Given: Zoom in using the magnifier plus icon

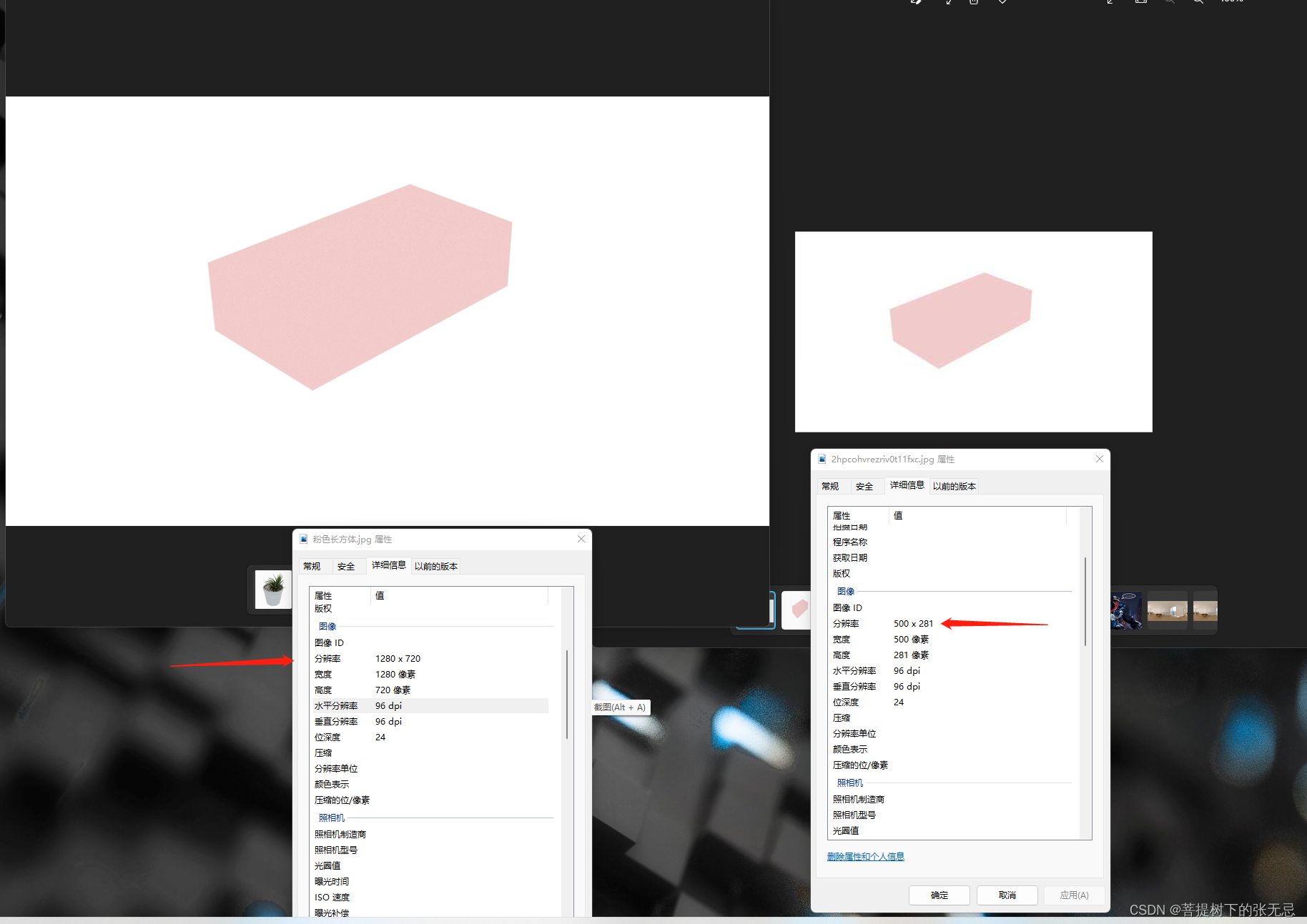Looking at the screenshot, I should 1198,3.
